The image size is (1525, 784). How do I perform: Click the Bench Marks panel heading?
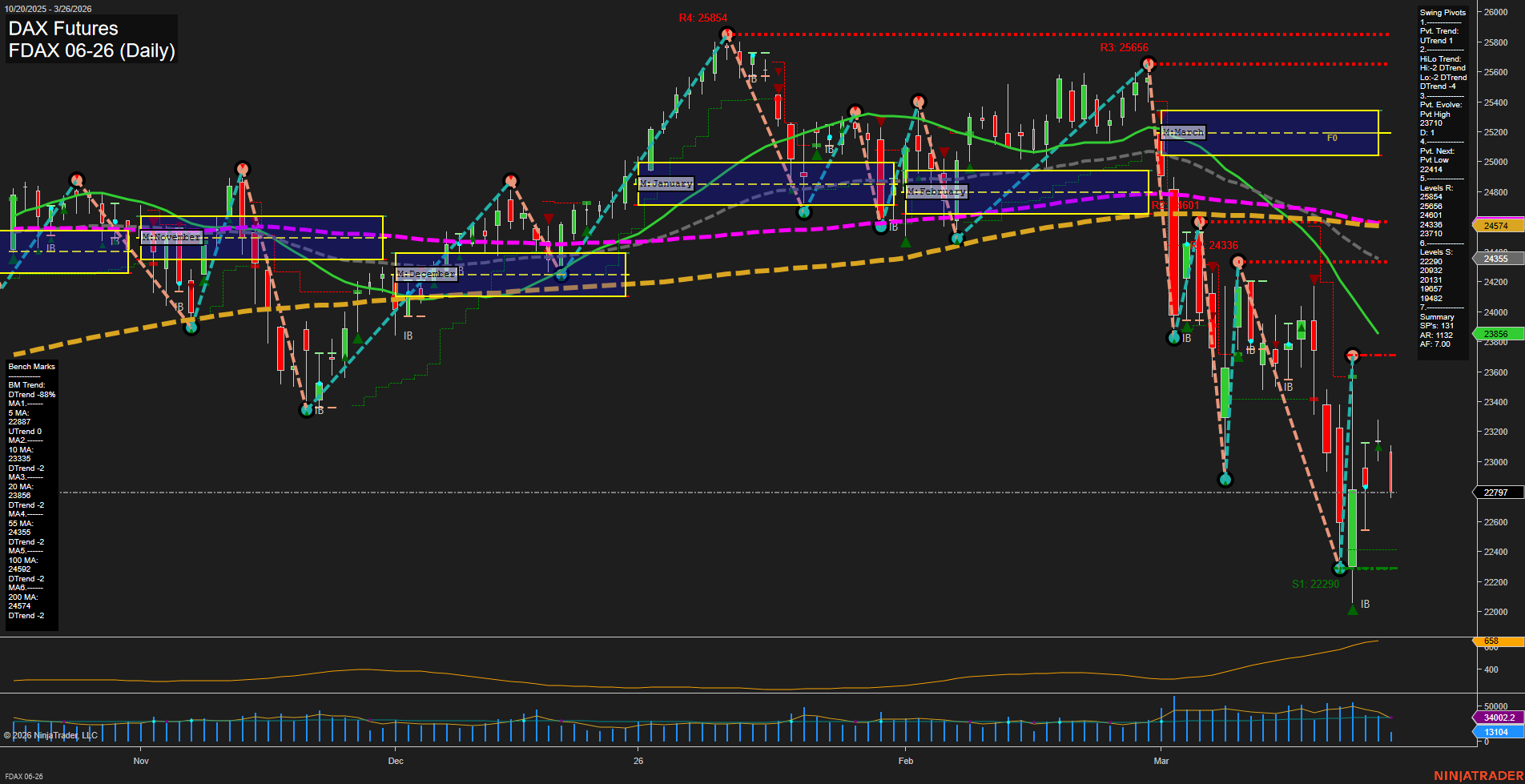click(32, 367)
